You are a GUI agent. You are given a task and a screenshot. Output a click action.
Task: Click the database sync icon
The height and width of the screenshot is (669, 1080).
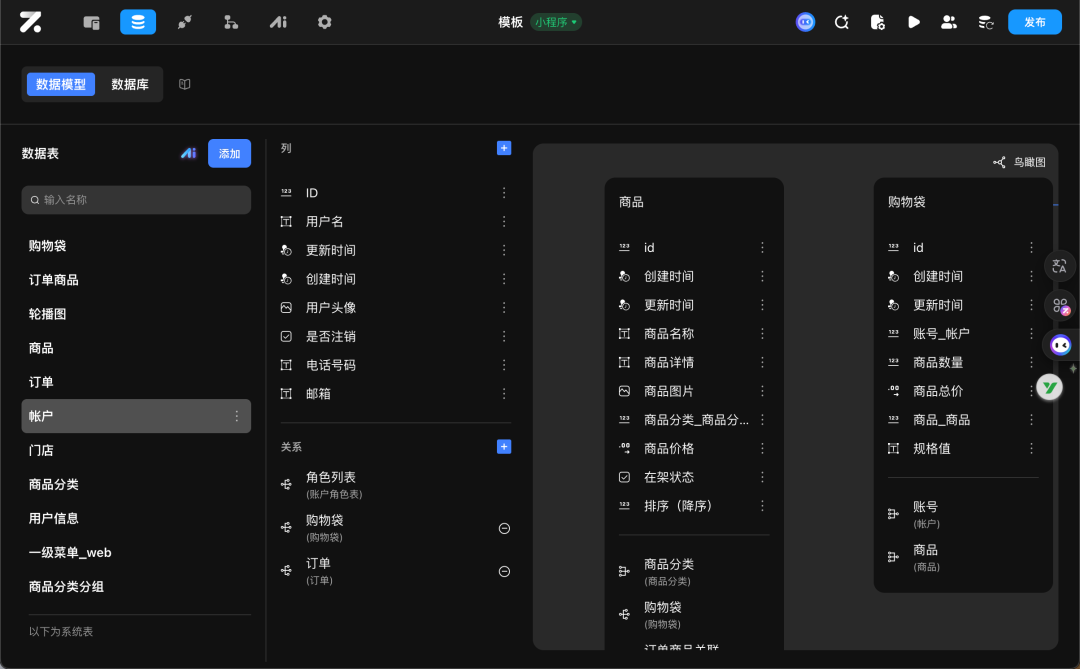[x=986, y=22]
